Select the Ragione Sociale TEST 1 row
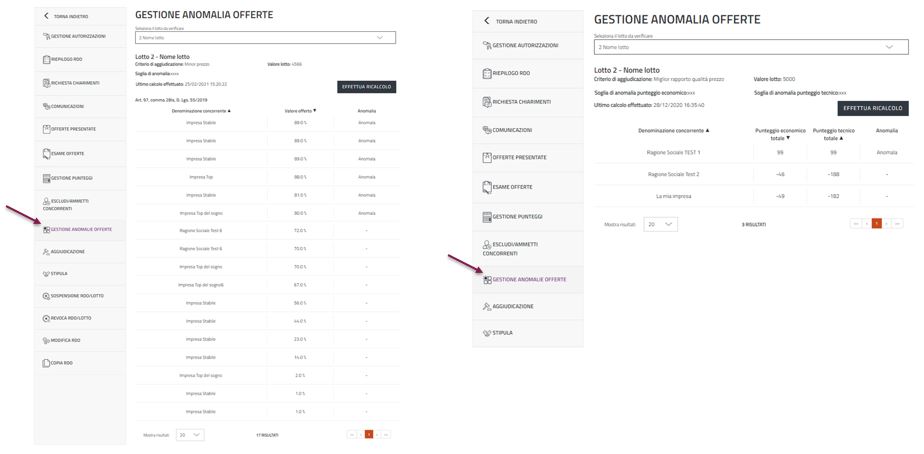Image resolution: width=924 pixels, height=454 pixels. (673, 152)
